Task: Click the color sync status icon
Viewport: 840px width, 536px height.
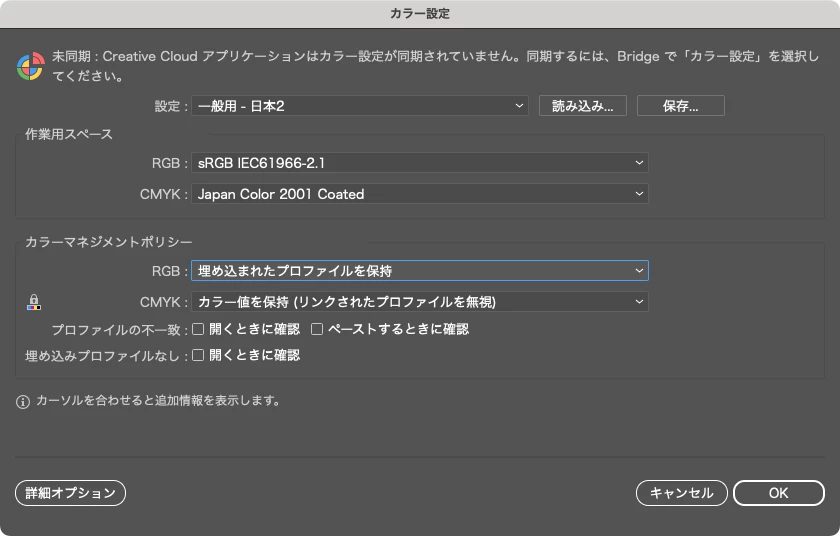Action: [31, 66]
